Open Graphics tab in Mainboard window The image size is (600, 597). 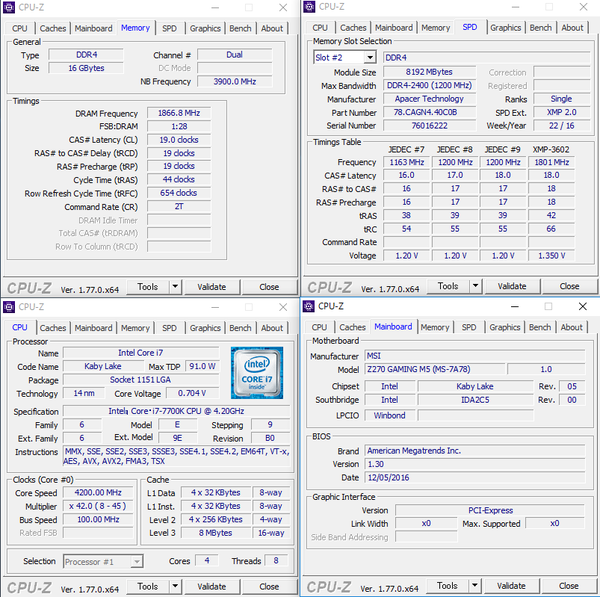[505, 327]
